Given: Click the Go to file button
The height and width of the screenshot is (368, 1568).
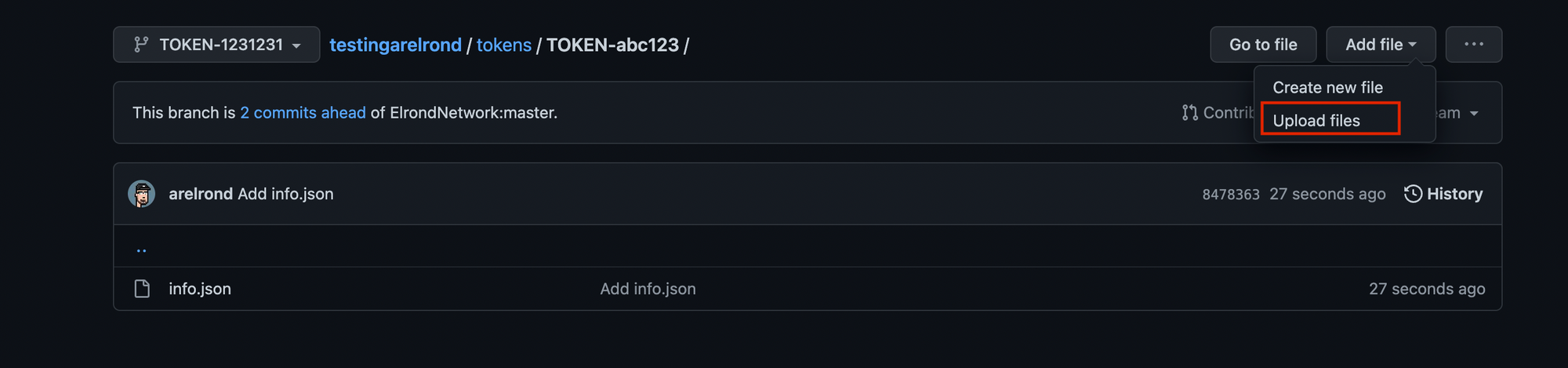Looking at the screenshot, I should tap(1263, 45).
